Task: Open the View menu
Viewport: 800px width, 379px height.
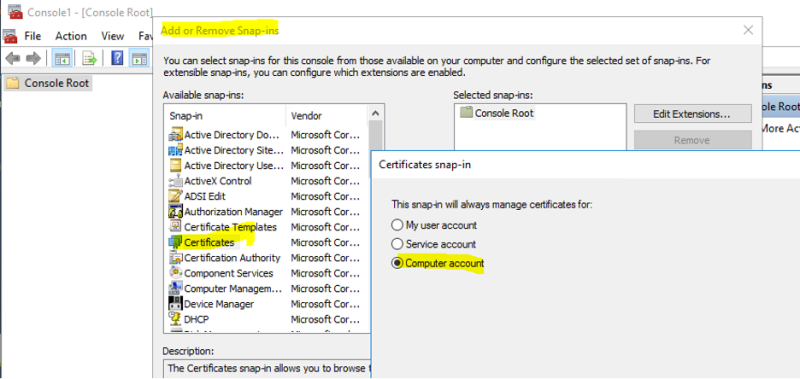Action: click(x=113, y=36)
